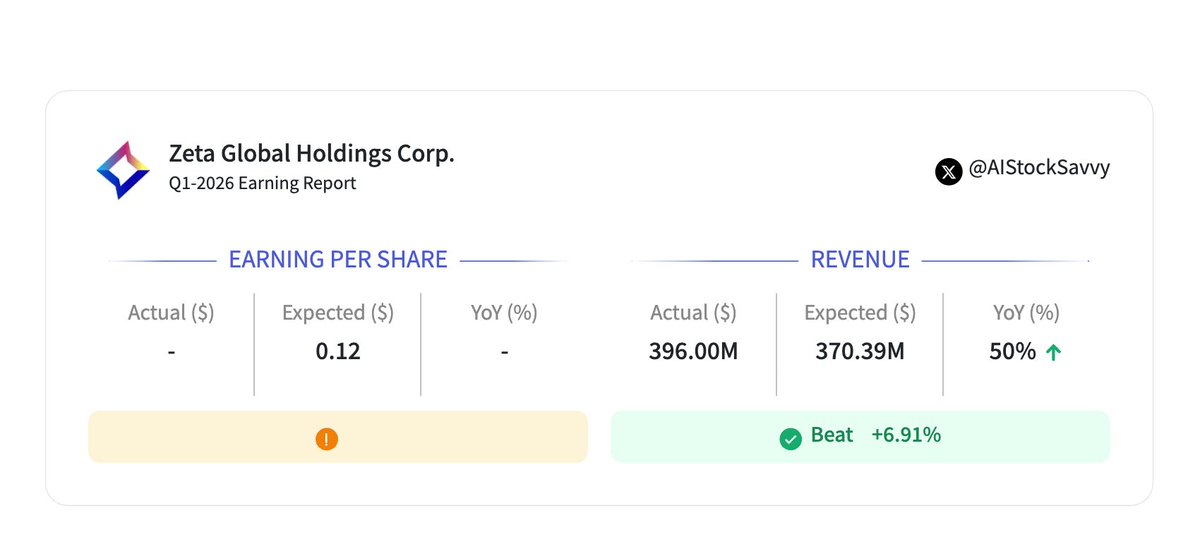Click the Zeta Global Holdings Corp. title

coord(311,154)
